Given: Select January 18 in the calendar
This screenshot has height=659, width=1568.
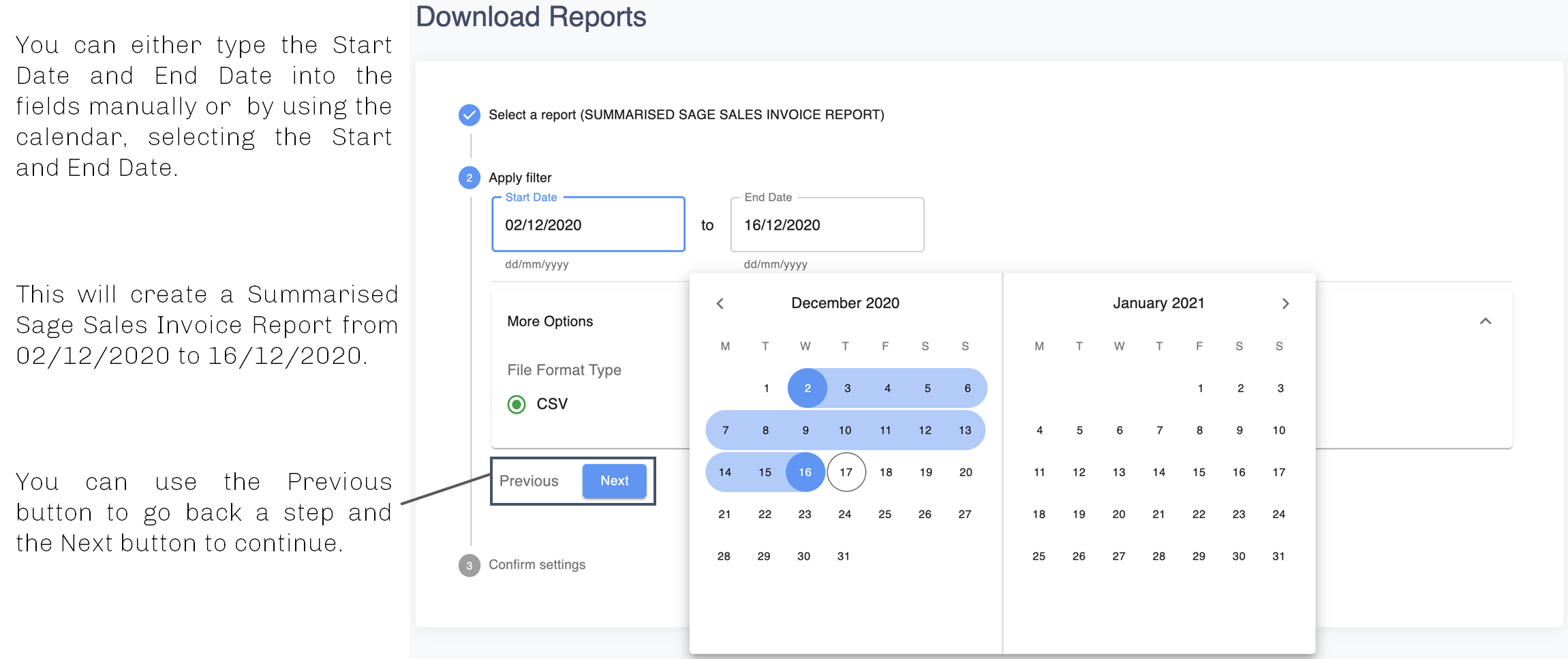Looking at the screenshot, I should pos(1039,515).
